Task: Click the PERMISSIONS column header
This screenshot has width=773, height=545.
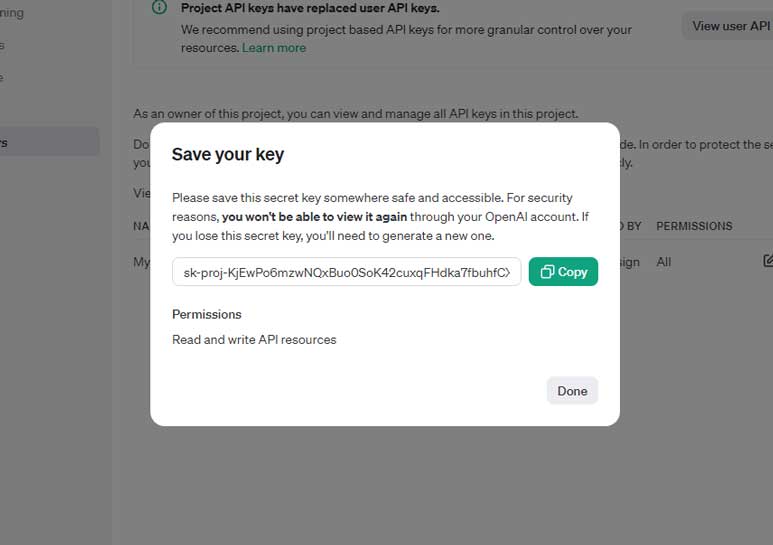Action: [x=694, y=226]
